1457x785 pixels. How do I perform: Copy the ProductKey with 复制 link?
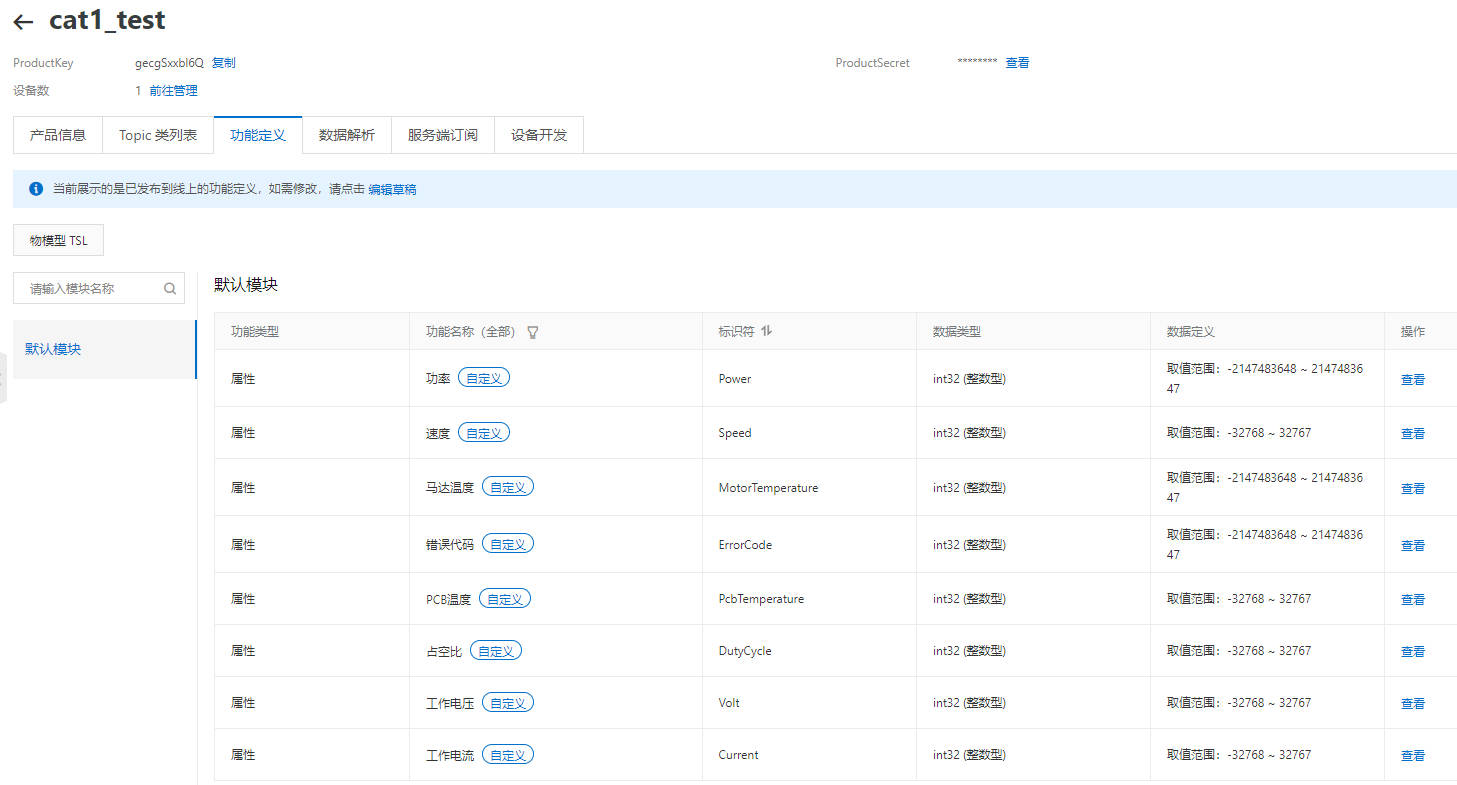coord(224,63)
